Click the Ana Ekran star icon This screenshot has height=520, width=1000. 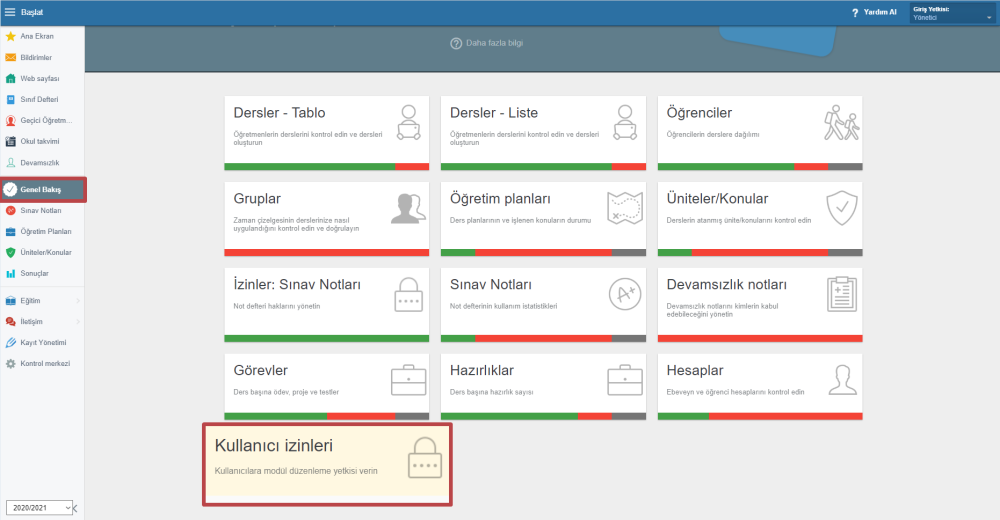10,36
